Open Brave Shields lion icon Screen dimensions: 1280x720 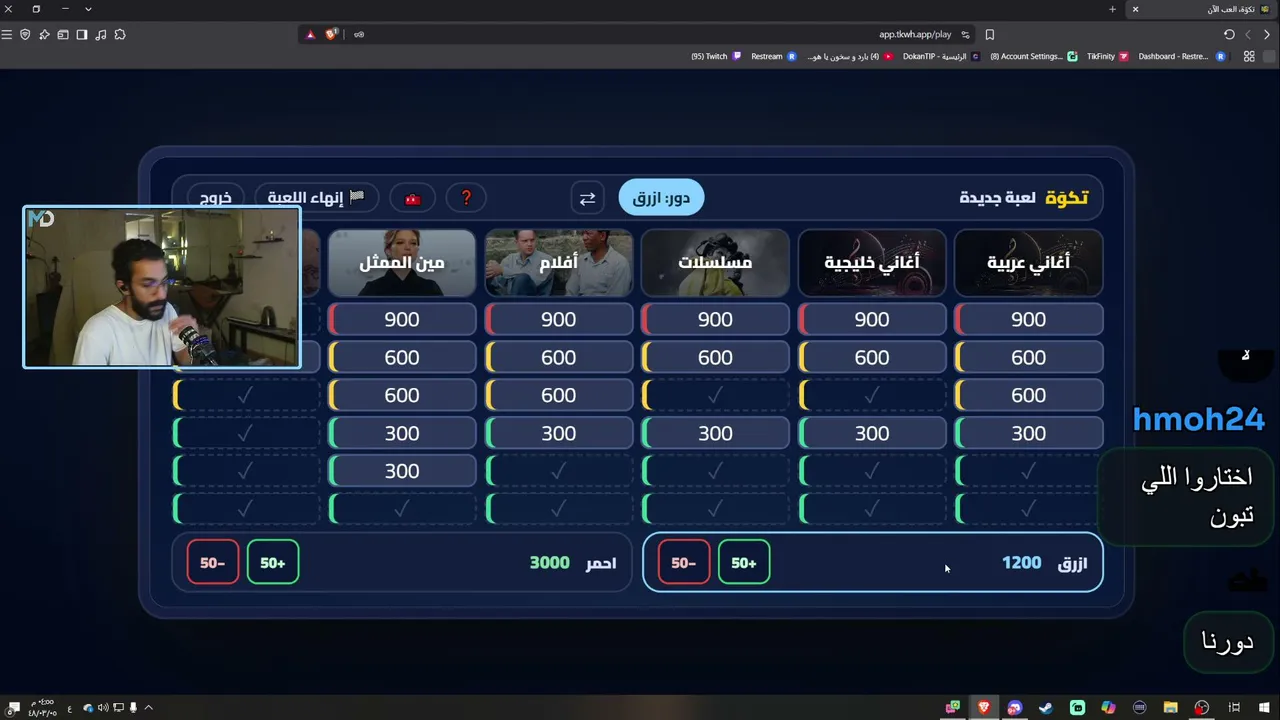[x=331, y=35]
